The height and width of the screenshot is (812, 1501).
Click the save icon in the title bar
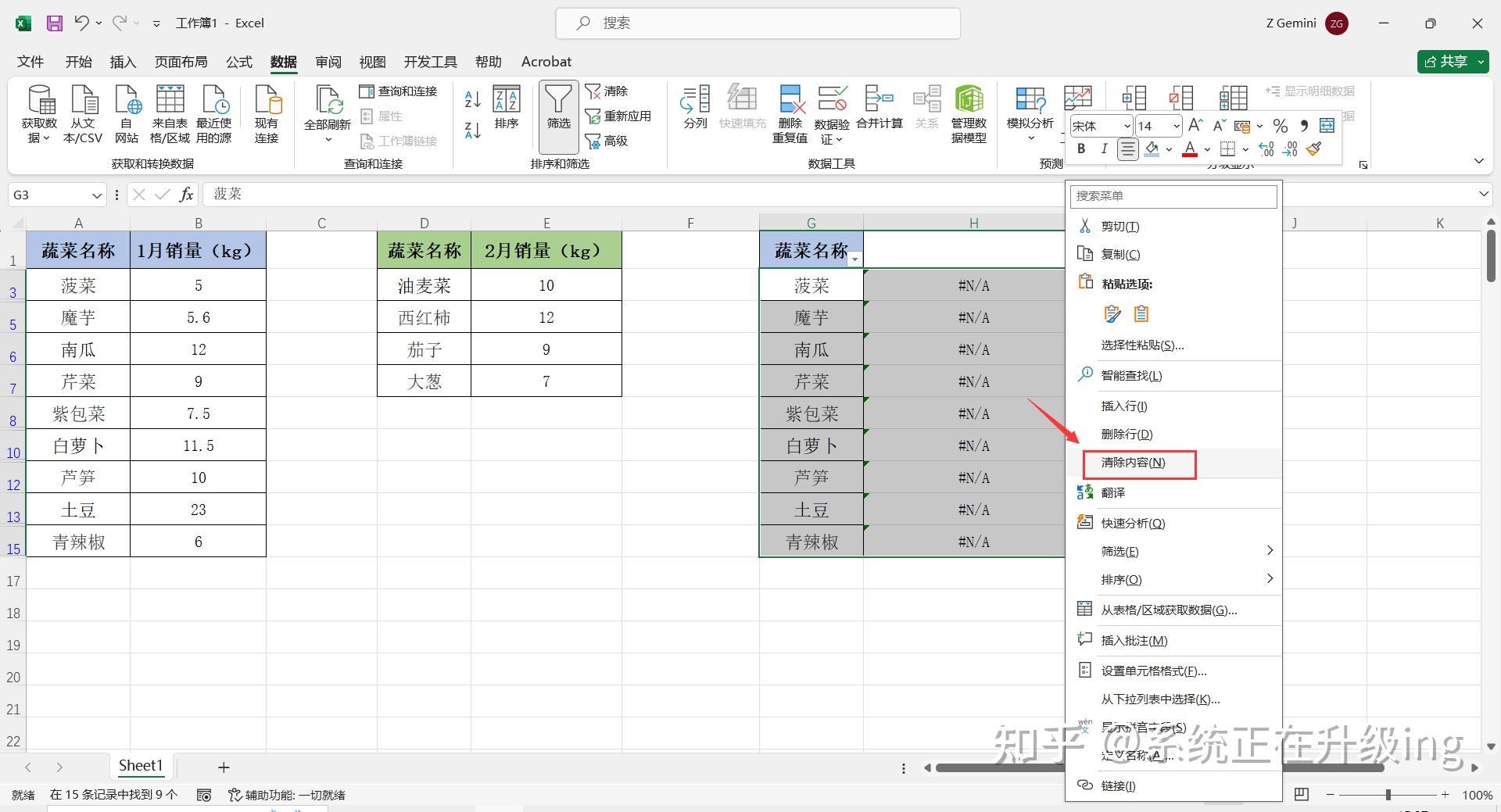(x=54, y=23)
